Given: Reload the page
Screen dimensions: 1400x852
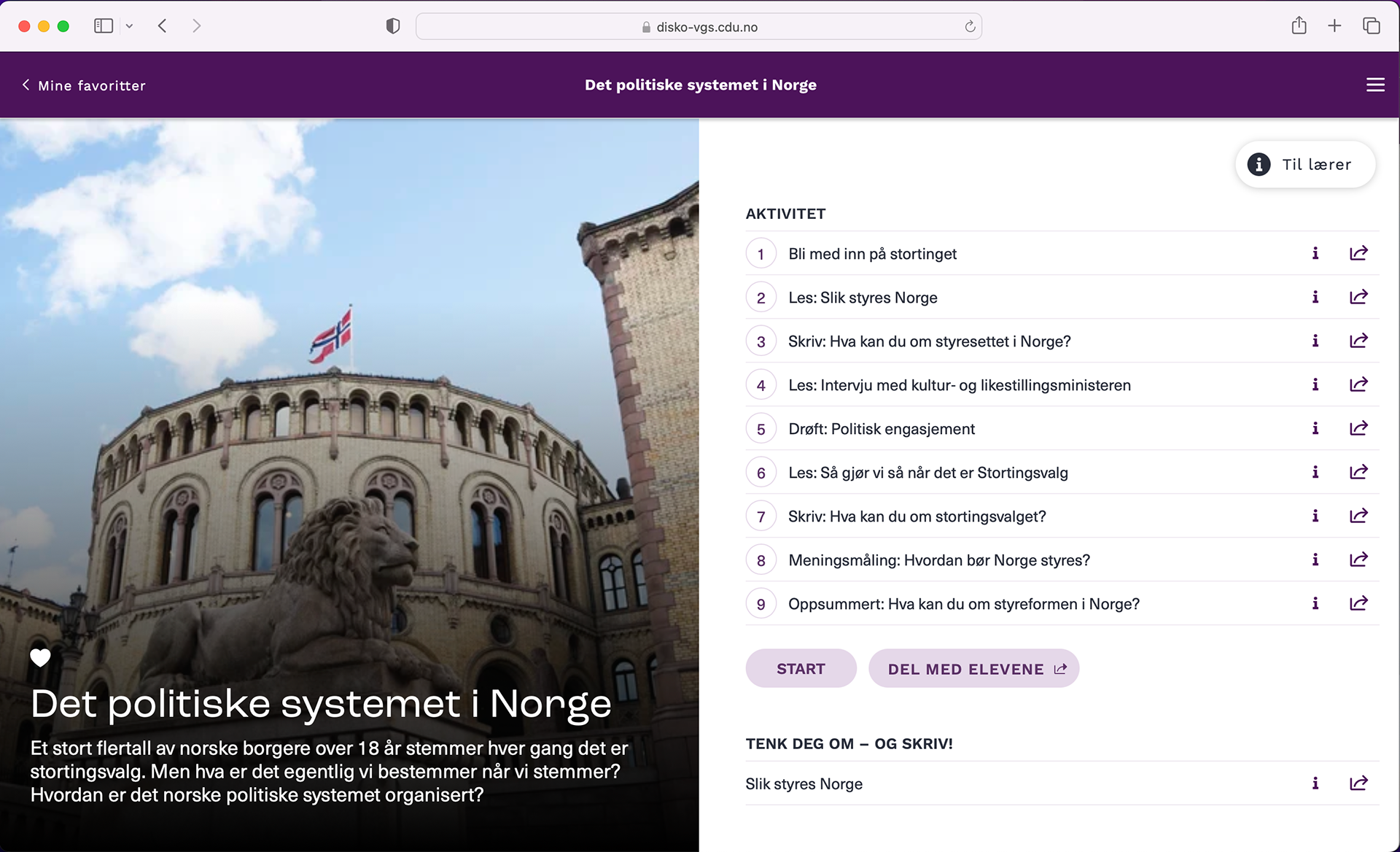Looking at the screenshot, I should [970, 26].
